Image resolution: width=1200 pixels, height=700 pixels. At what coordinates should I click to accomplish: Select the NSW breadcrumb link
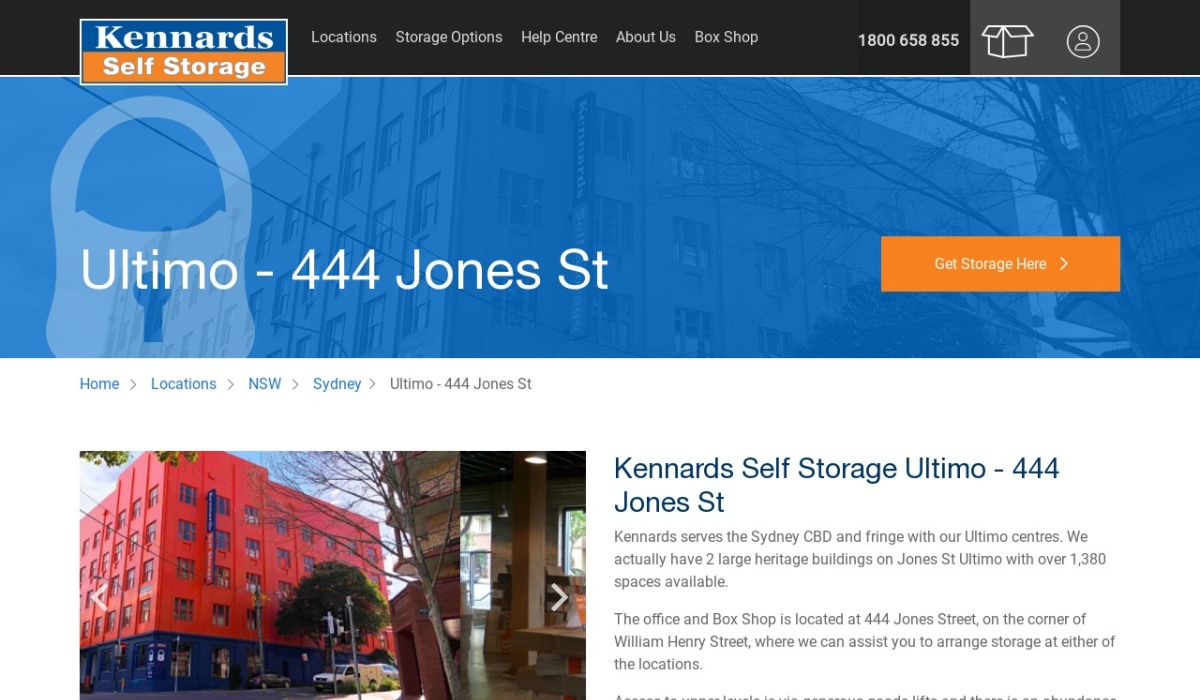(265, 384)
